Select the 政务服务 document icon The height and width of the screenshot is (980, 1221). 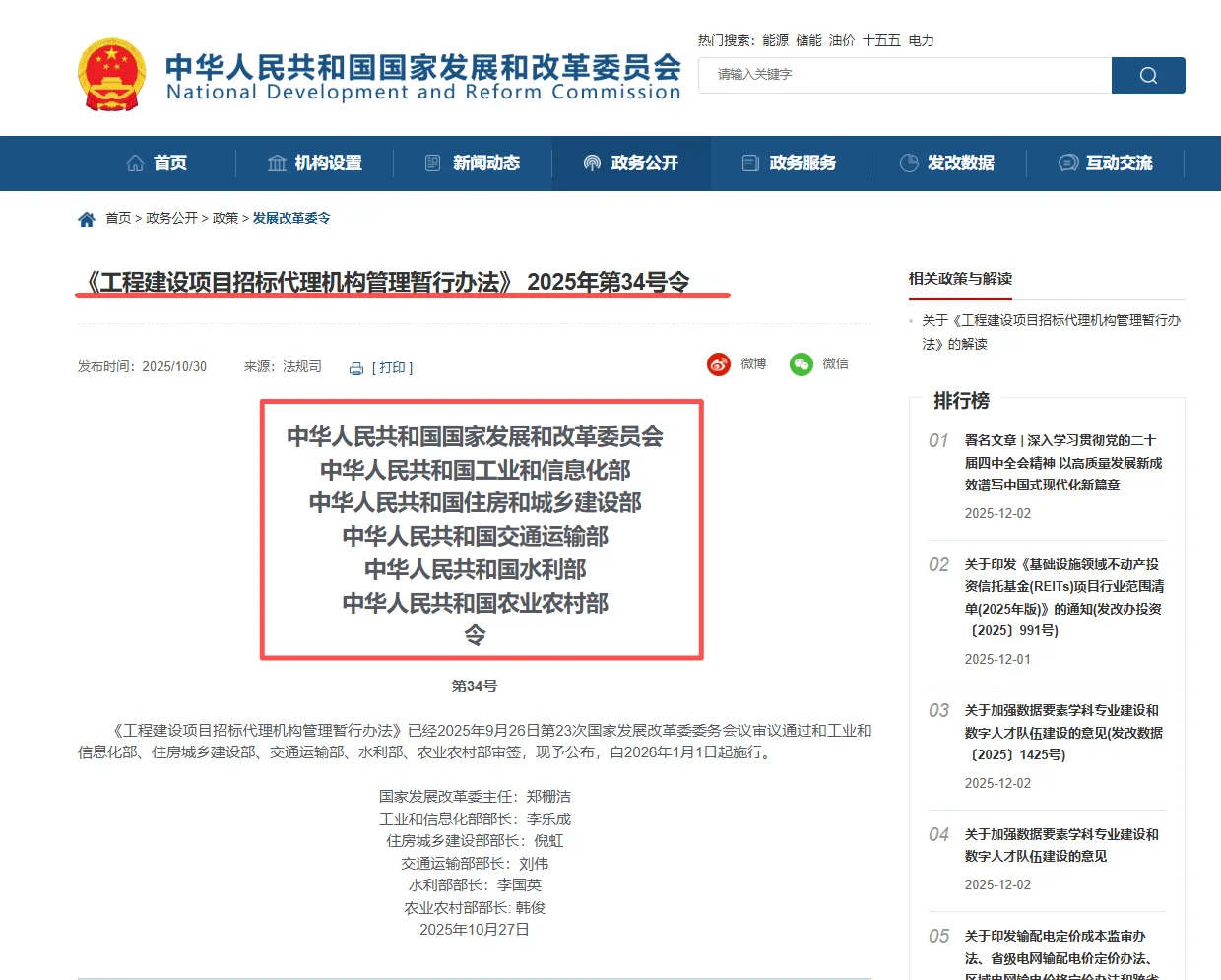tap(749, 163)
